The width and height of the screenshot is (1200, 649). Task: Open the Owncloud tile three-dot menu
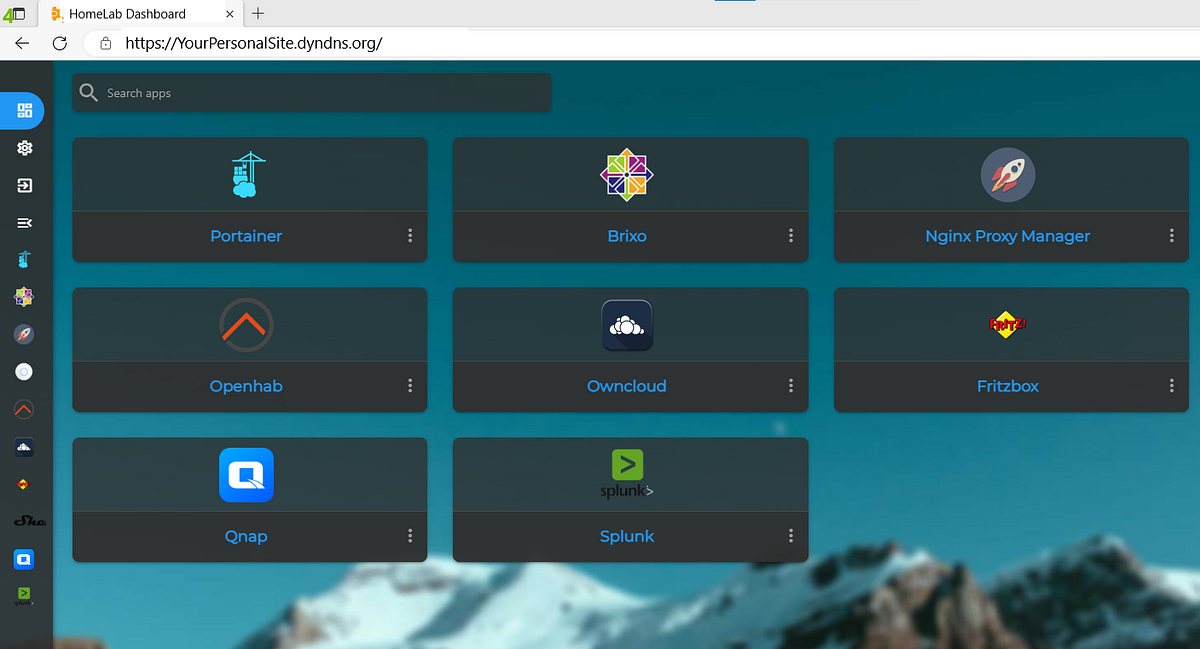[x=790, y=386]
